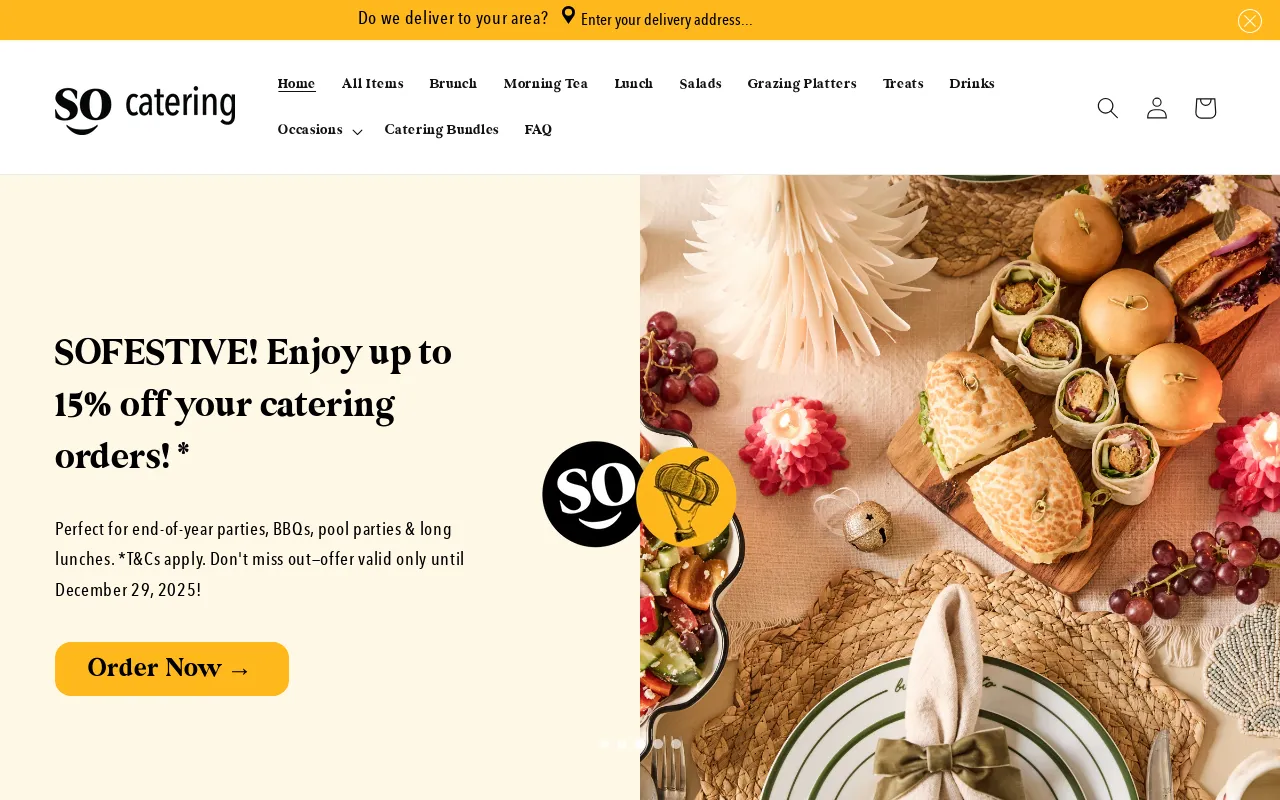This screenshot has height=800, width=1280.
Task: Open the shopping cart icon
Action: point(1205,108)
